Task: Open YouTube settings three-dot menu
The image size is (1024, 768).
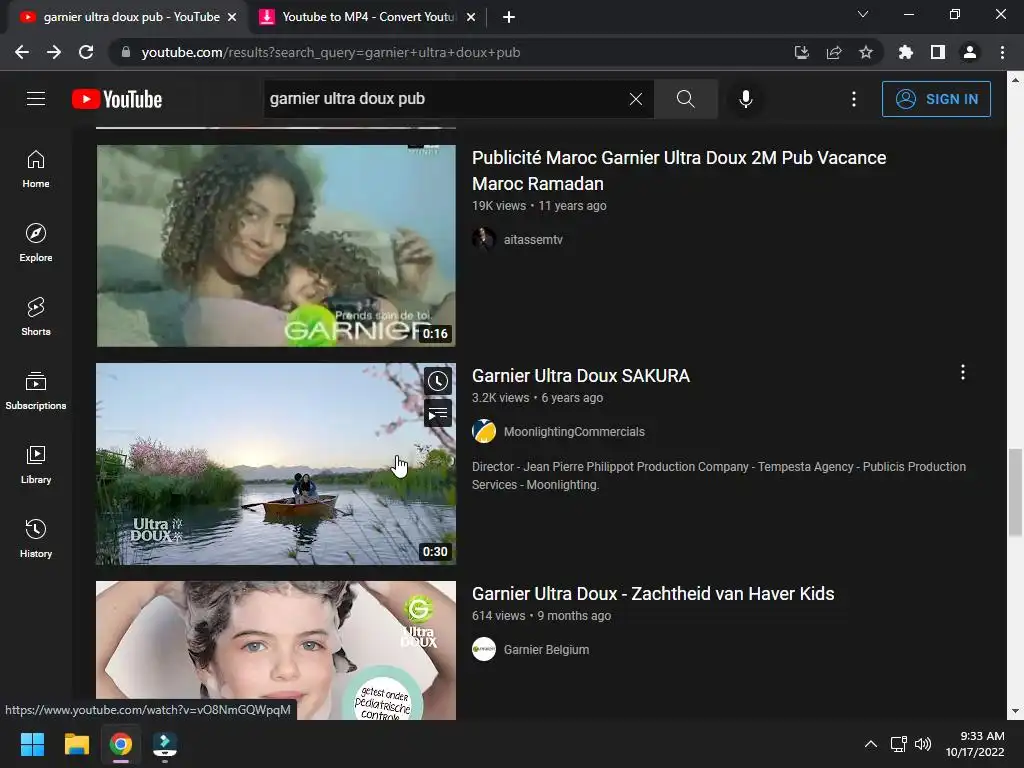Action: [x=854, y=99]
